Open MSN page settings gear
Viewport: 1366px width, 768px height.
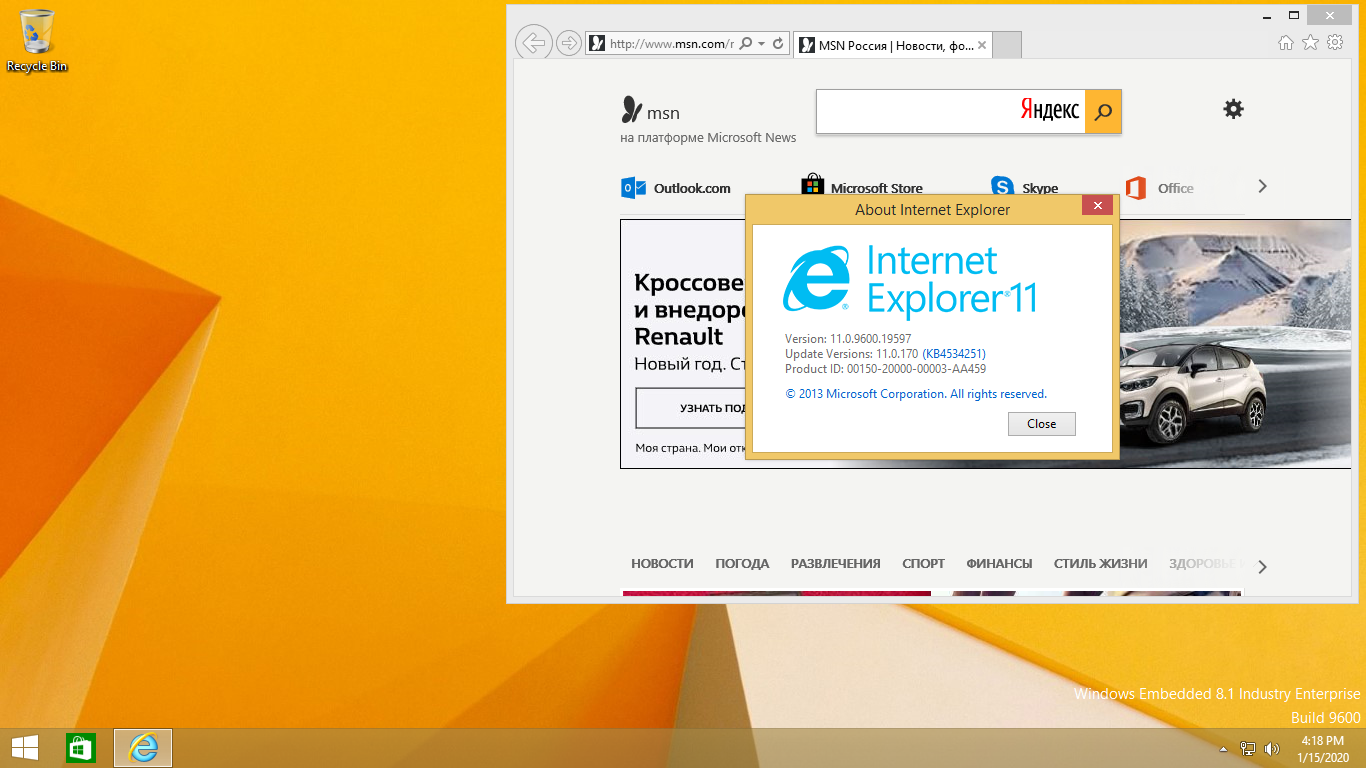click(x=1234, y=109)
